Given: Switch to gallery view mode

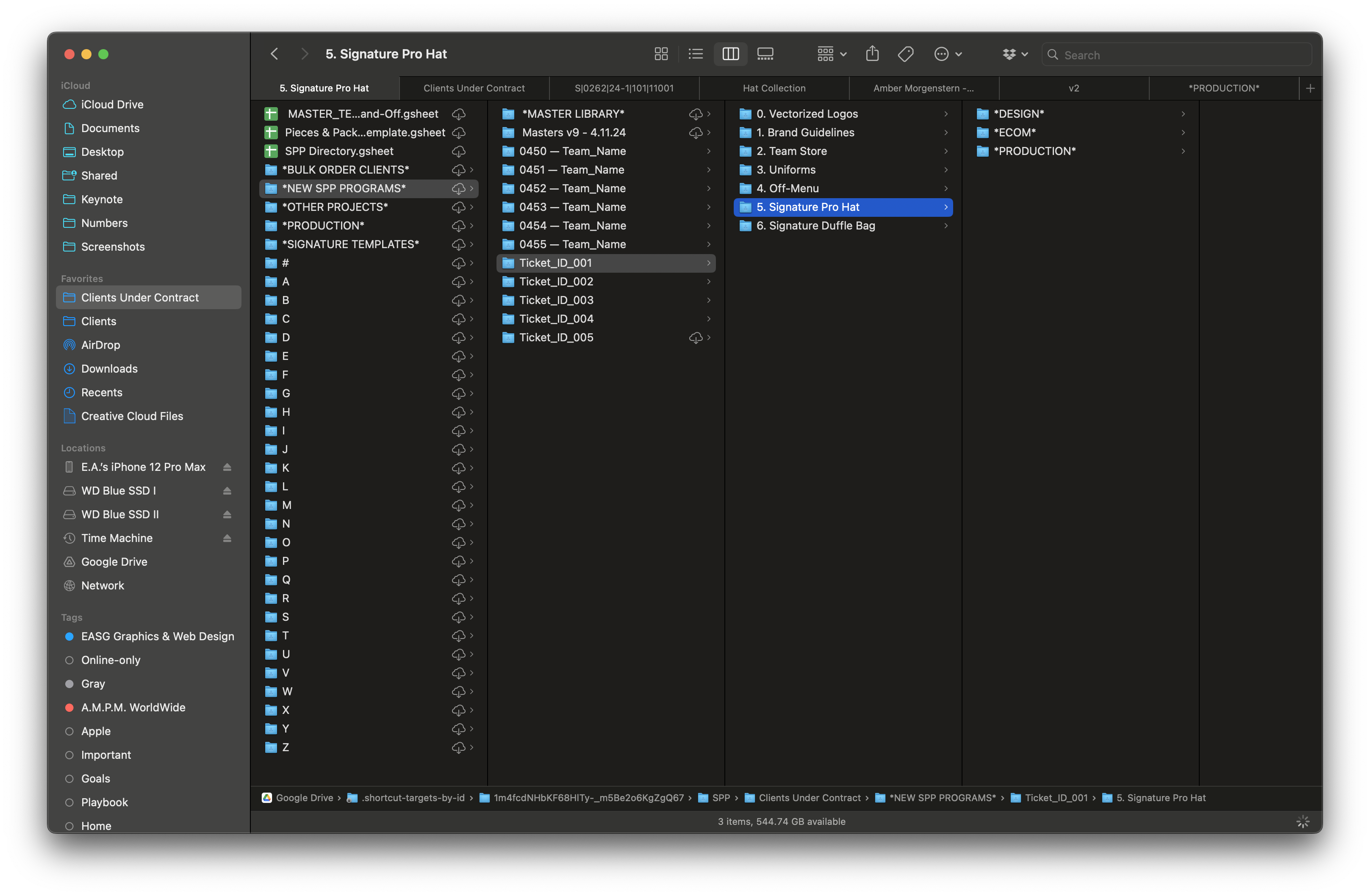Looking at the screenshot, I should click(x=765, y=54).
